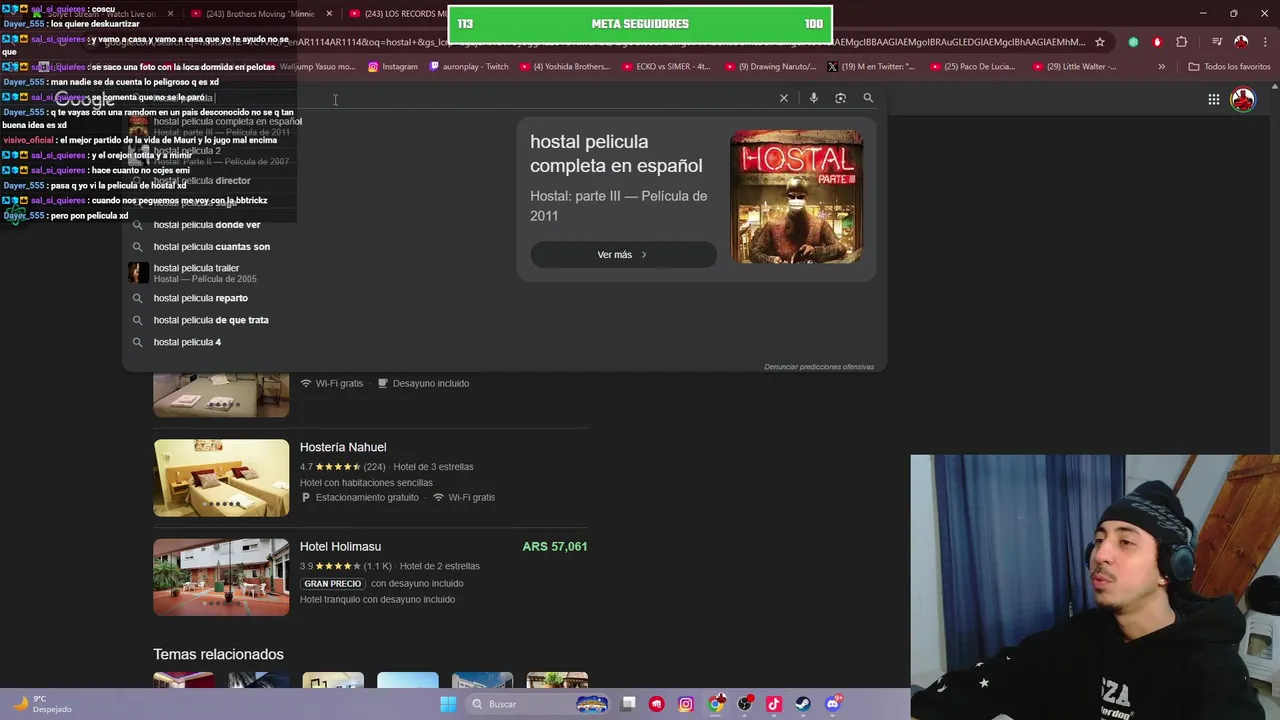Open the Hostería Nahuel room photo

tap(221, 478)
